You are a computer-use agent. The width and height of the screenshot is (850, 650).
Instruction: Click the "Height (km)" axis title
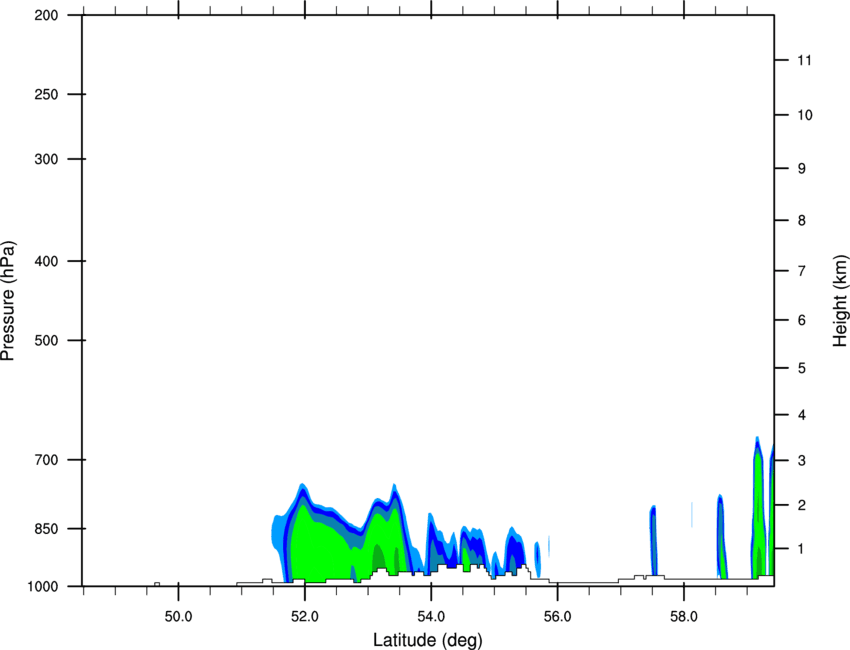[840, 300]
